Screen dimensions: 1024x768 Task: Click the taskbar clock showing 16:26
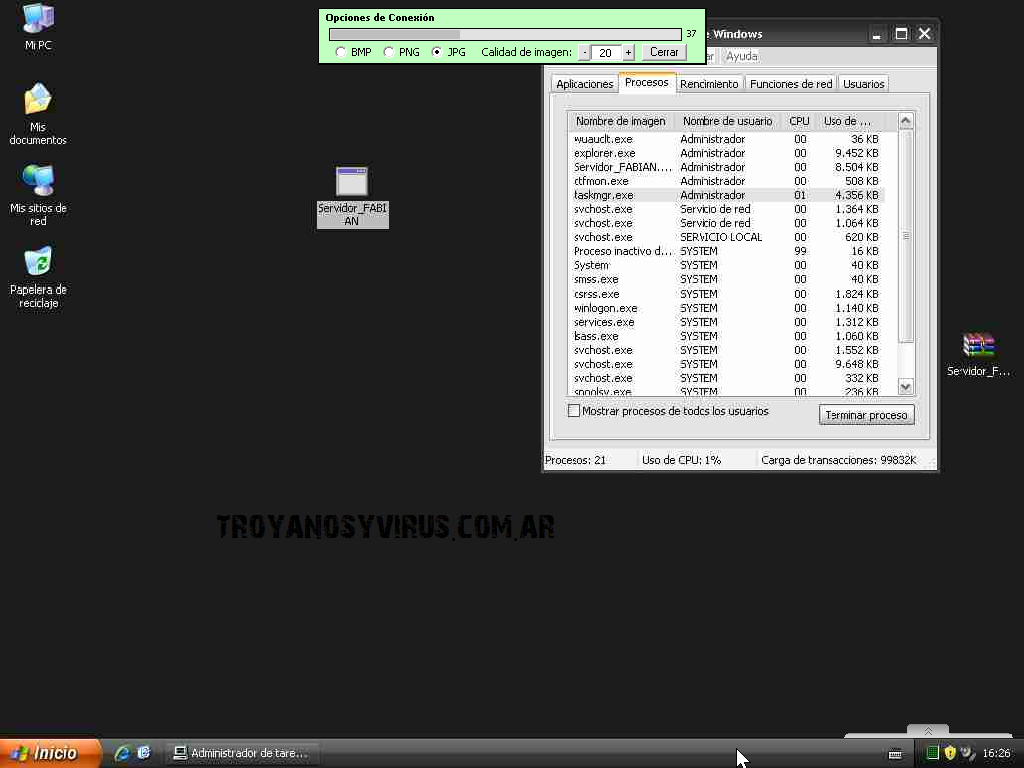click(x=997, y=753)
